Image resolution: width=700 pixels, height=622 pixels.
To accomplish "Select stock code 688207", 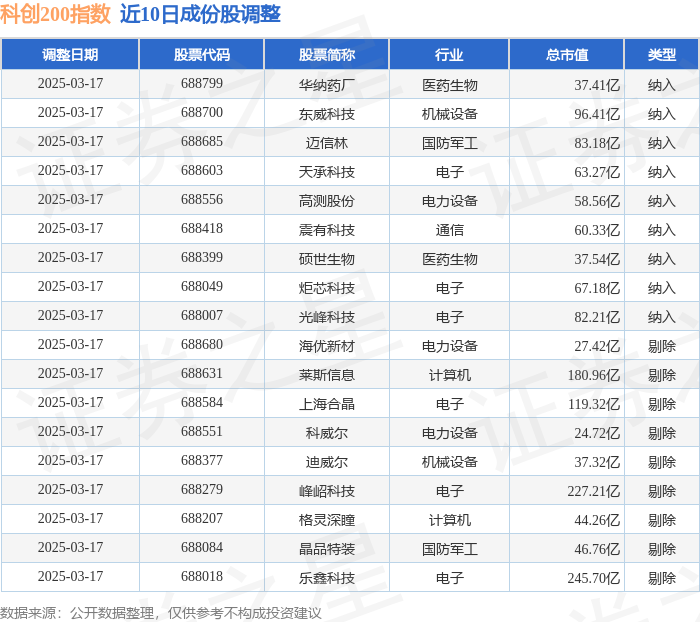I will [202, 519].
